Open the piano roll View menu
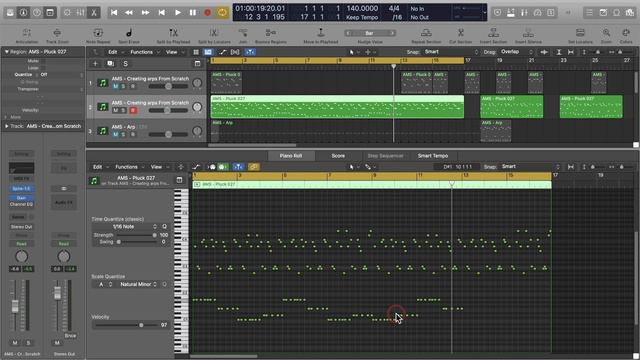This screenshot has height=360, width=640. click(159, 167)
